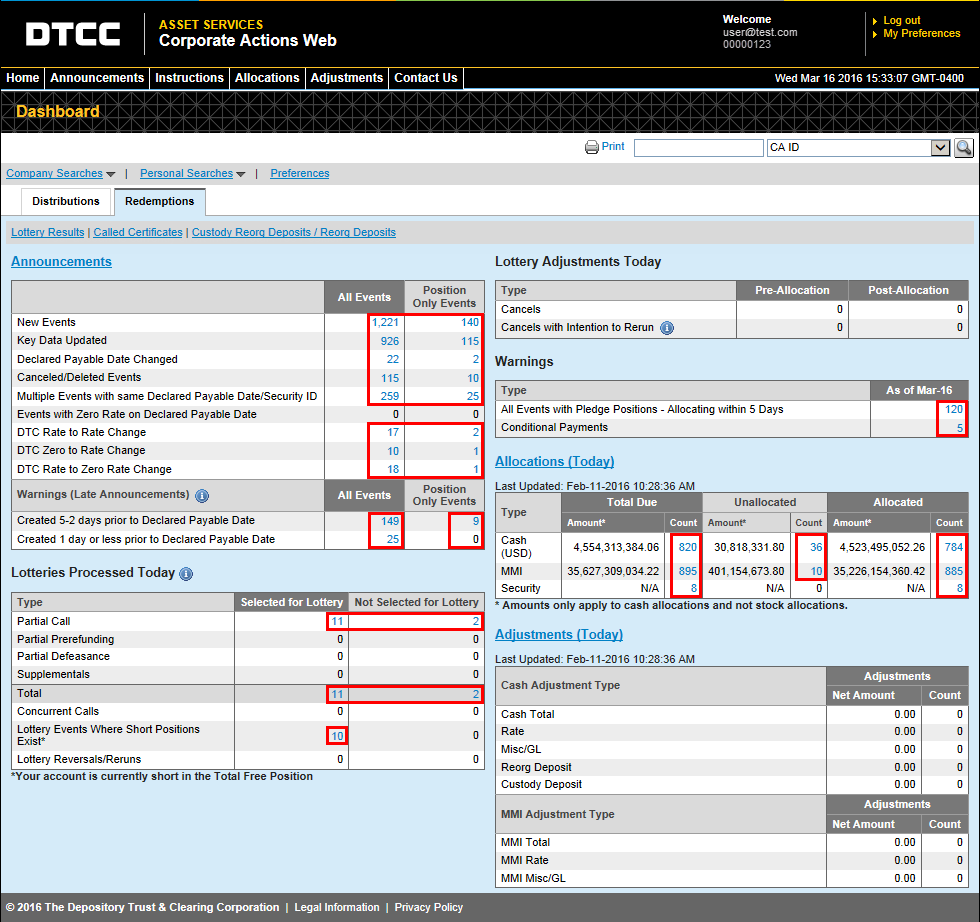Click the Print printer icon

coord(592,147)
